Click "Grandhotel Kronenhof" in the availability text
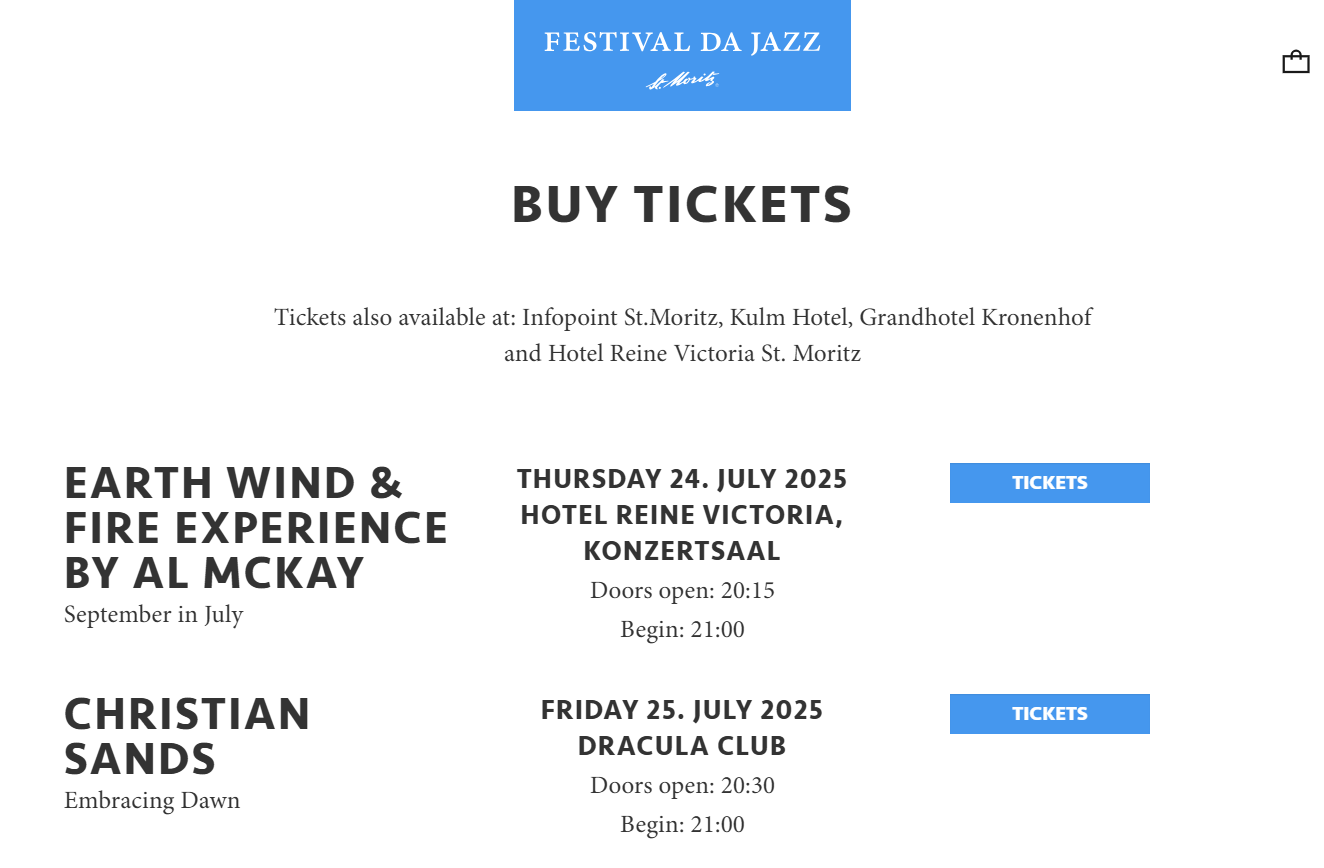 click(x=975, y=318)
